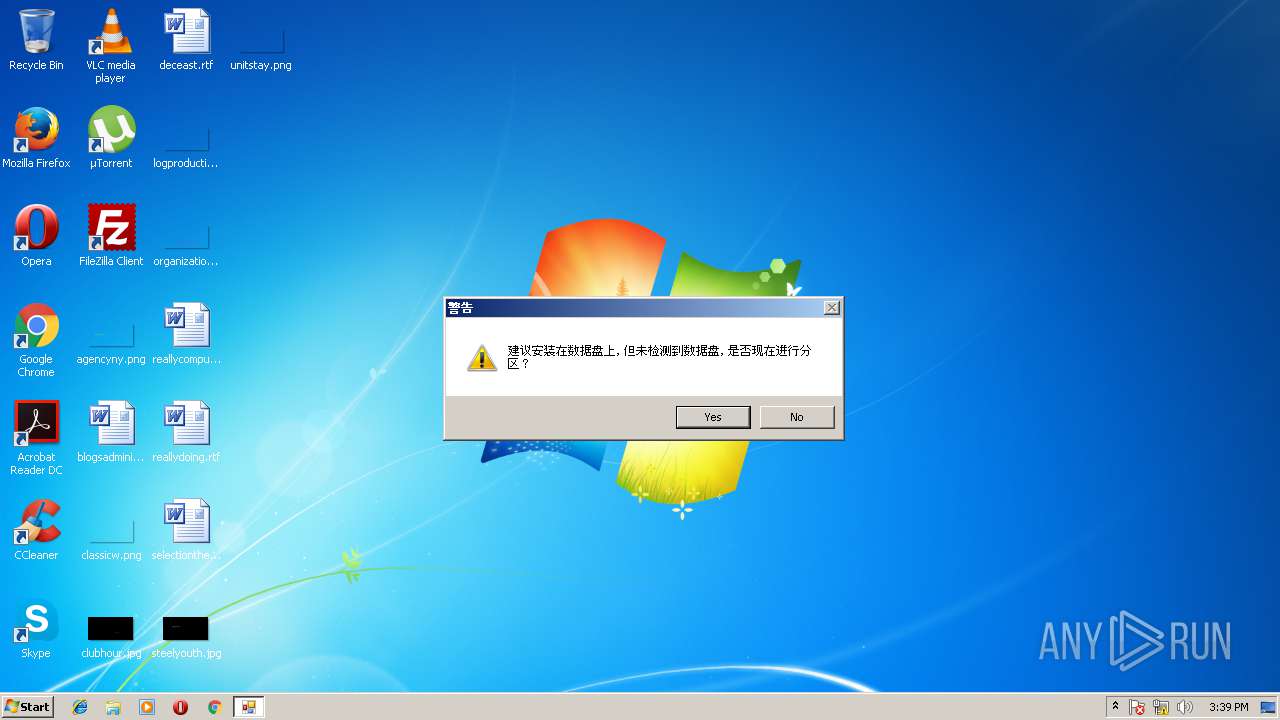Viewport: 1280px width, 720px height.
Task: Select the FileZilla Client shortcut
Action: [x=111, y=236]
